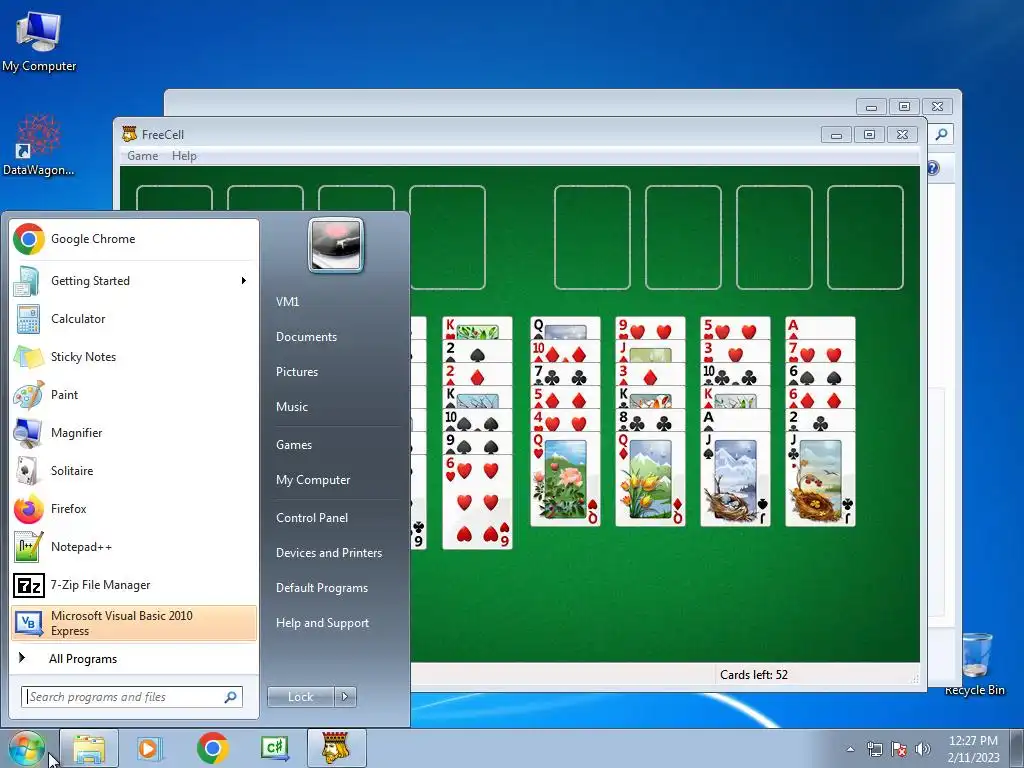The width and height of the screenshot is (1024, 768).
Task: Start Solitaire from the Start menu
Action: click(134, 471)
